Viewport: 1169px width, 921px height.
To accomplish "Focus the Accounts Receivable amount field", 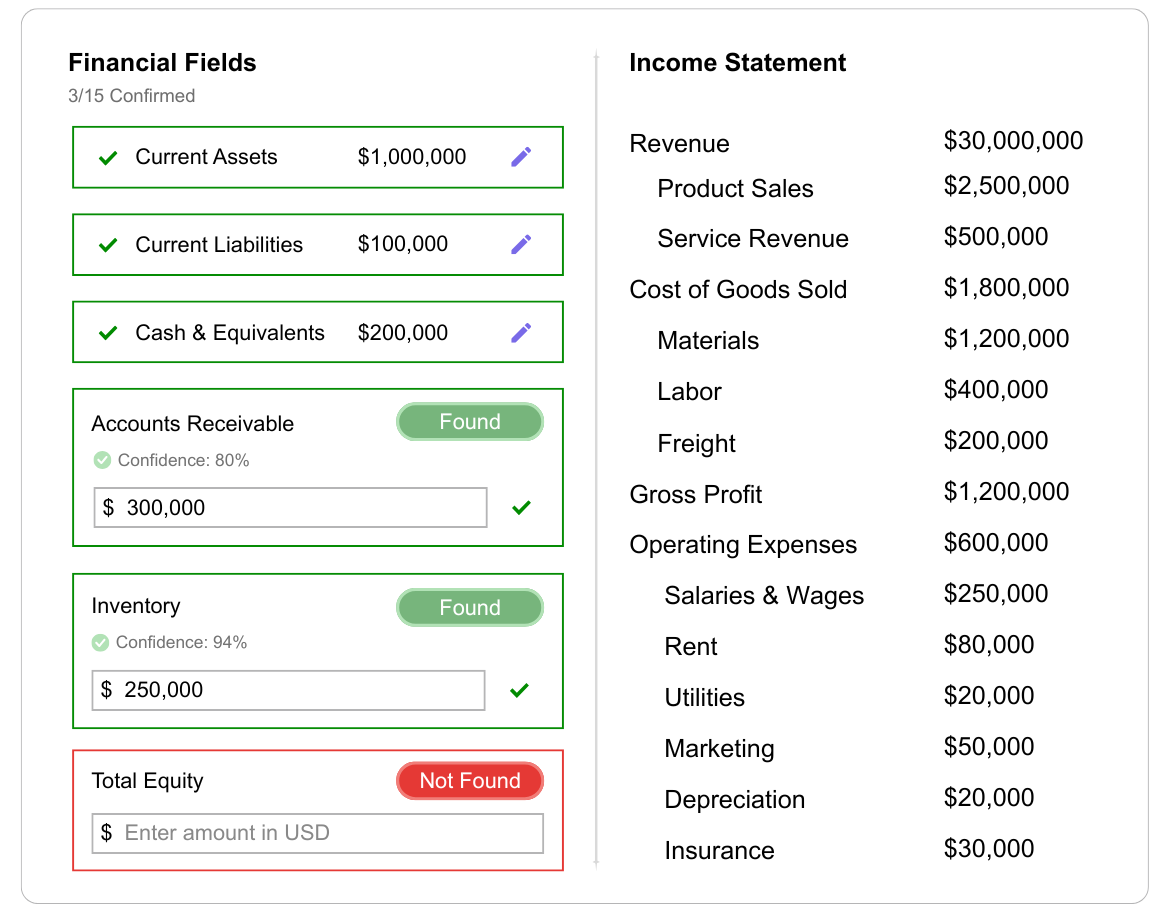I will 290,508.
